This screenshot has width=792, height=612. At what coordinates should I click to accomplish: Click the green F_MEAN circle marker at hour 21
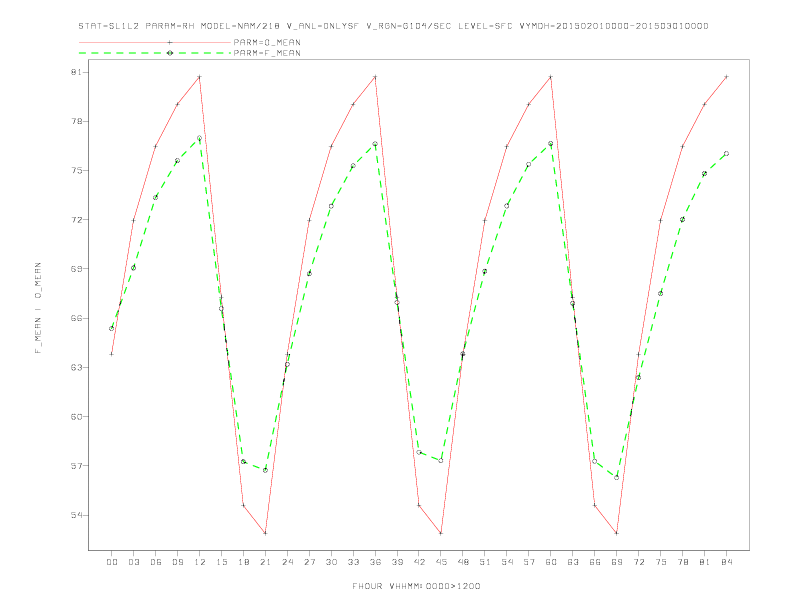[265, 470]
